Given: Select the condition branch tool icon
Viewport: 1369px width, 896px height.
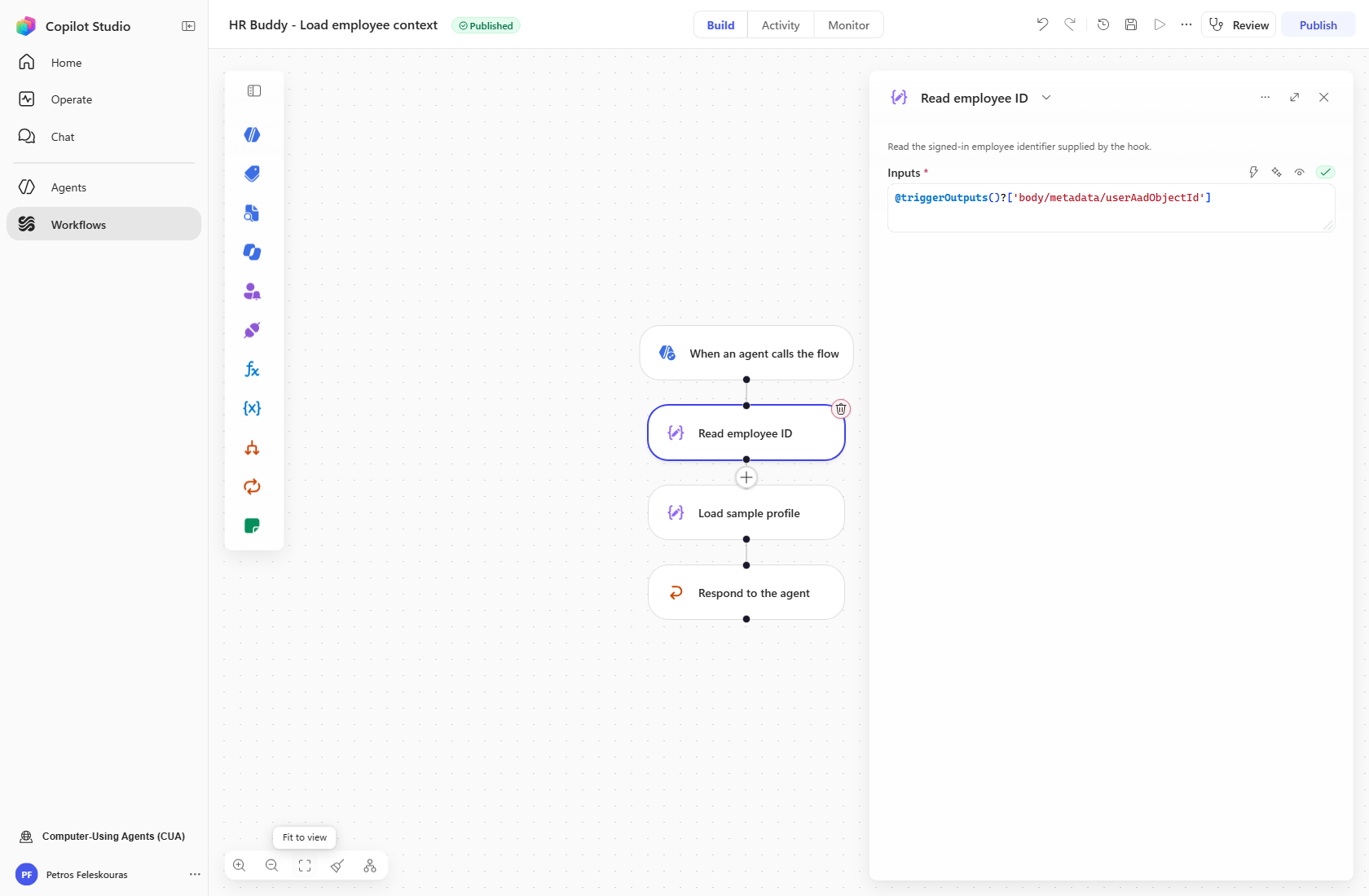Looking at the screenshot, I should pyautogui.click(x=253, y=447).
